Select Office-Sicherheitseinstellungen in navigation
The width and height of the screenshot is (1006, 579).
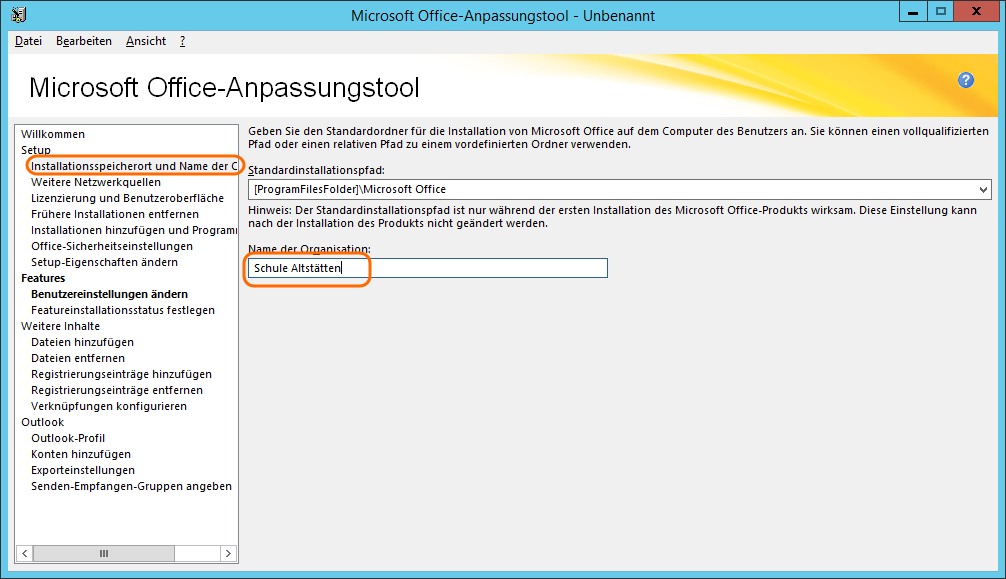pos(111,246)
